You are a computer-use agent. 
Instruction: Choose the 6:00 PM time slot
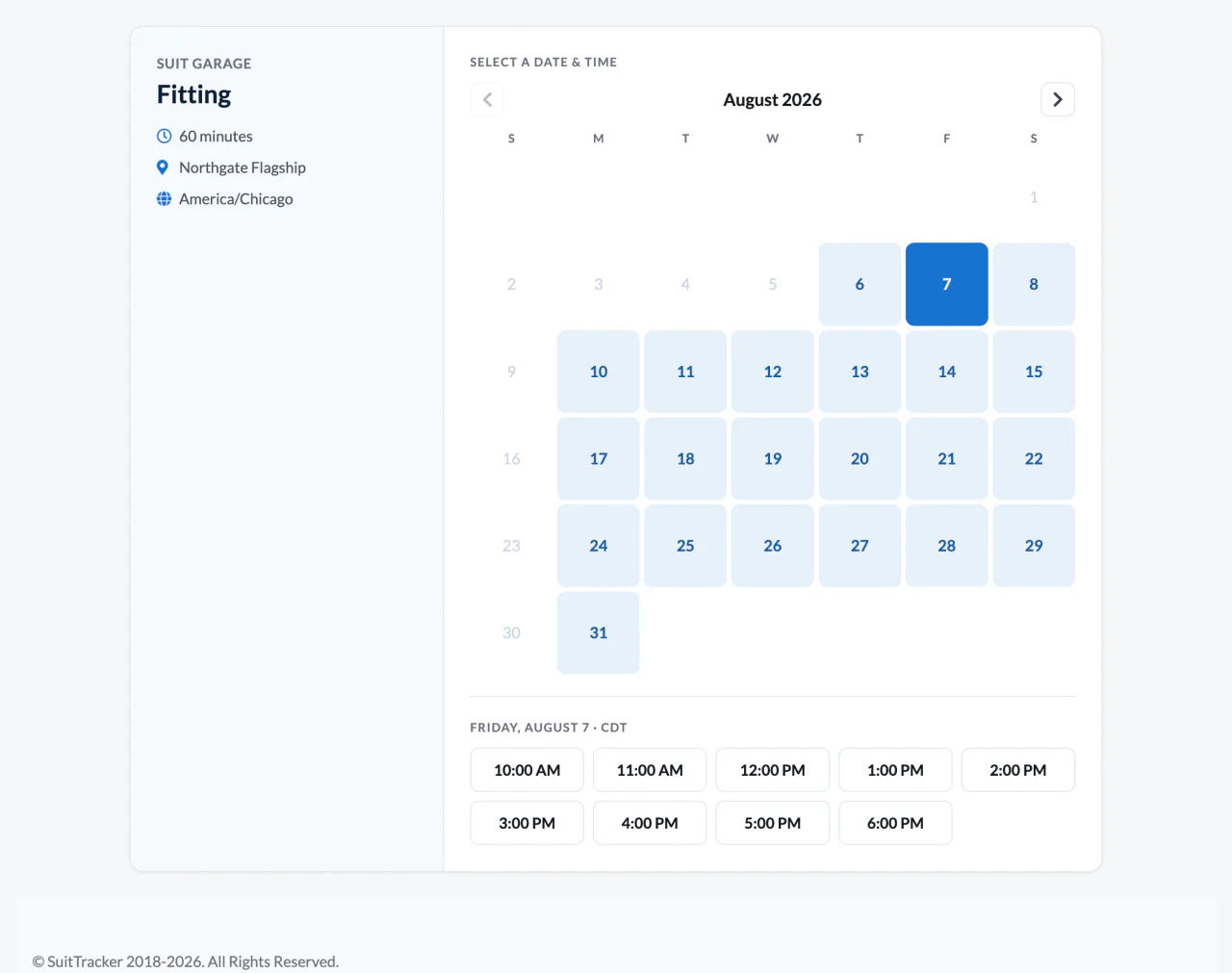(x=895, y=823)
